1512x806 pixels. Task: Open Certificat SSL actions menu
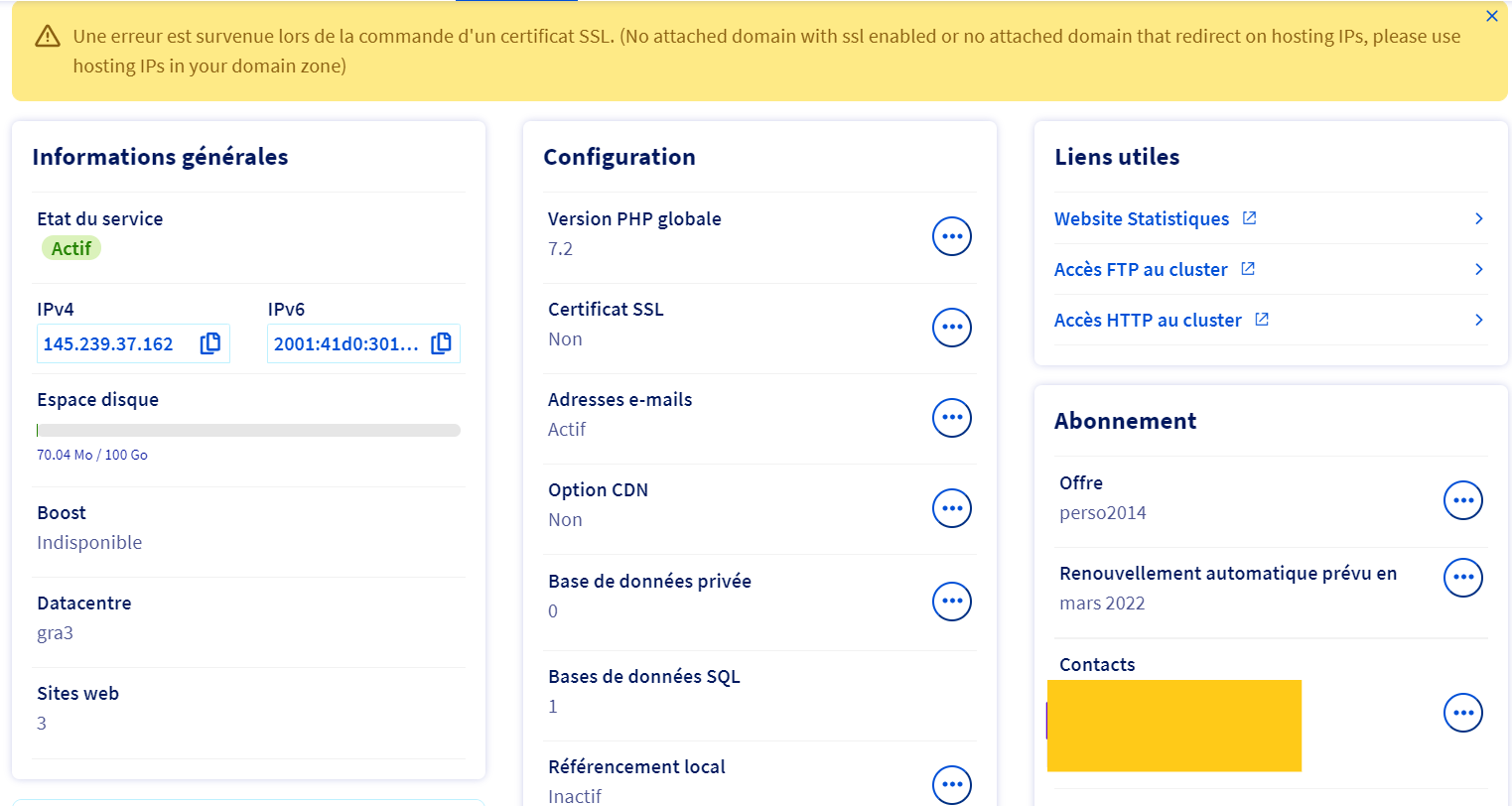(951, 327)
